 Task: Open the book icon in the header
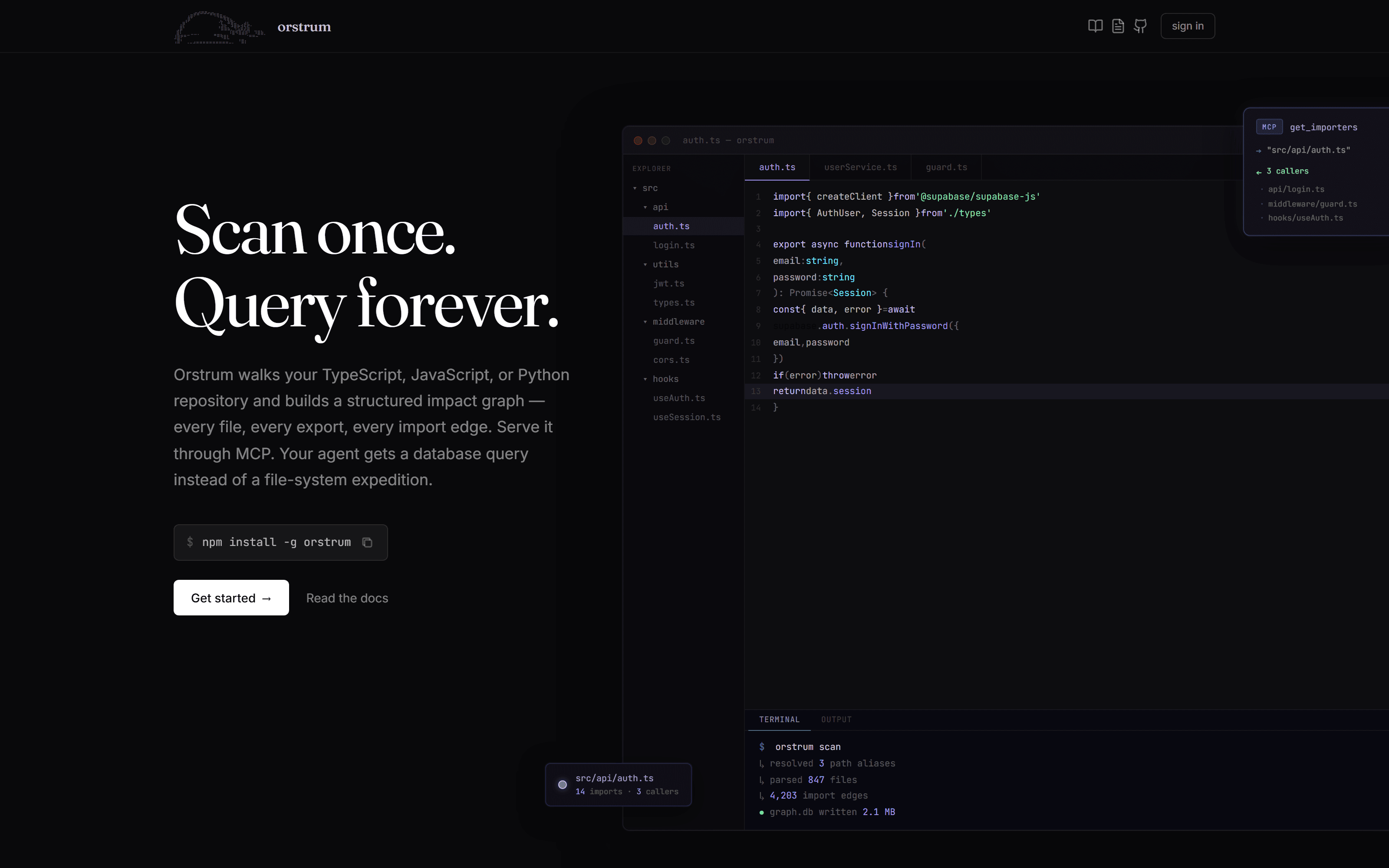click(x=1095, y=26)
